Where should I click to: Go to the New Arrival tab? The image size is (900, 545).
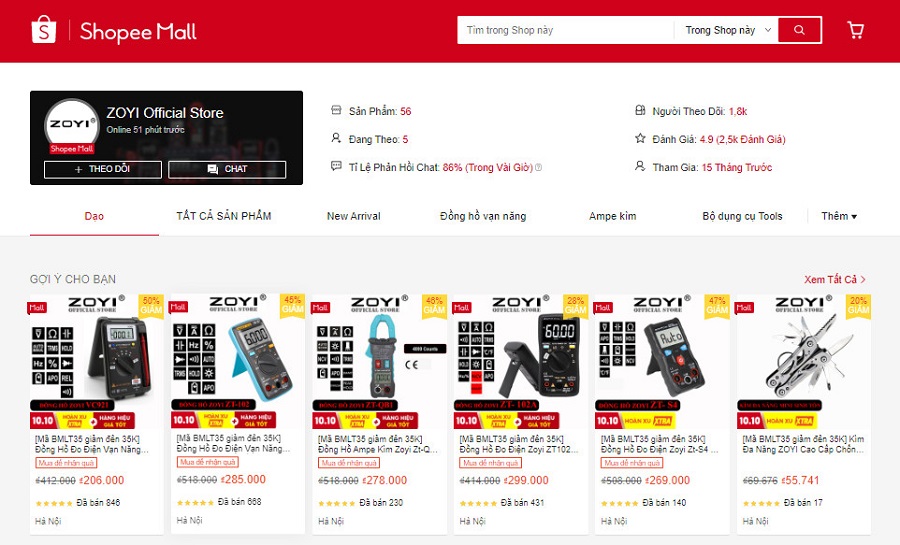354,216
